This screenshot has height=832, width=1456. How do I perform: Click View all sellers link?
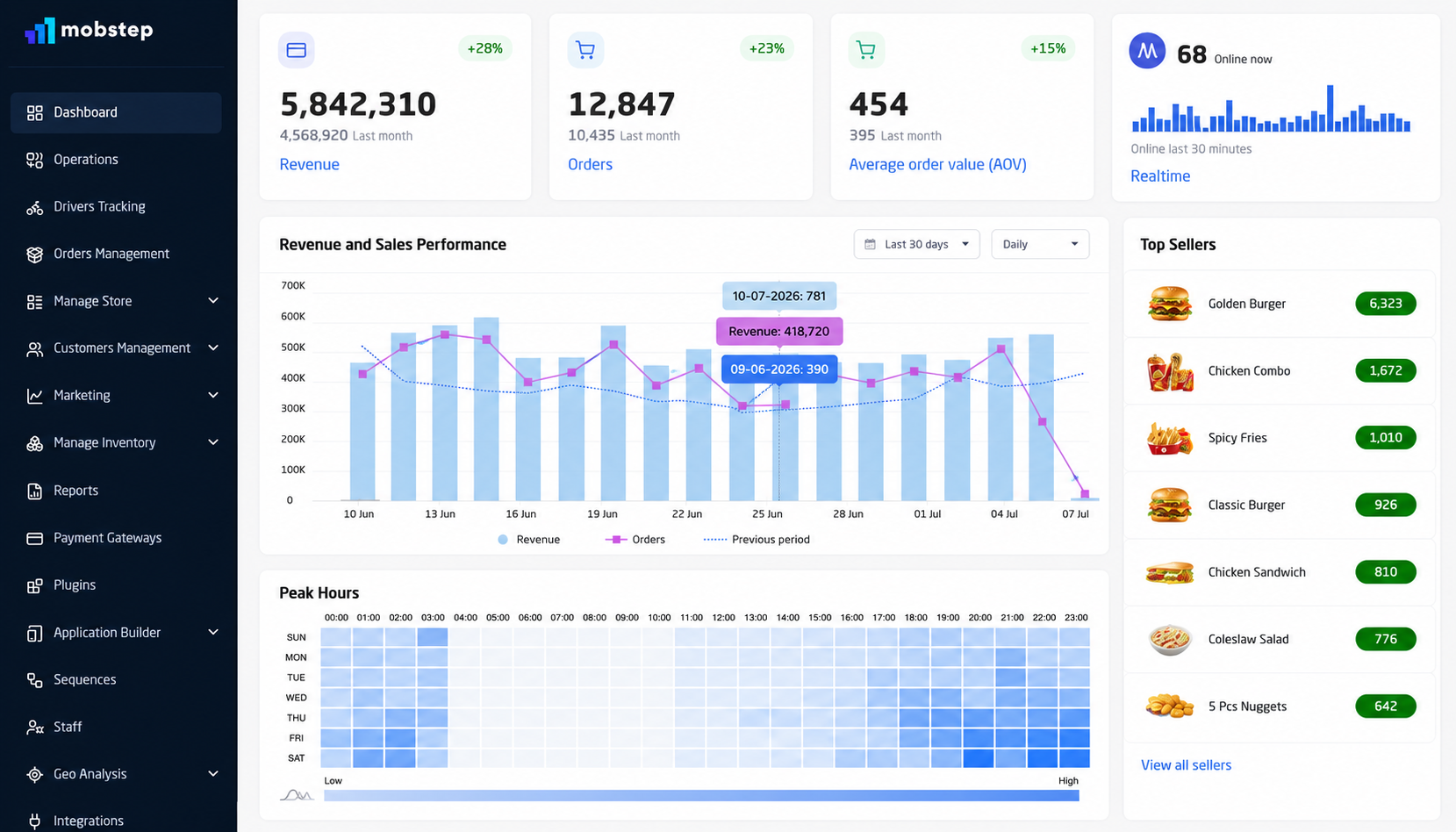pos(1186,765)
